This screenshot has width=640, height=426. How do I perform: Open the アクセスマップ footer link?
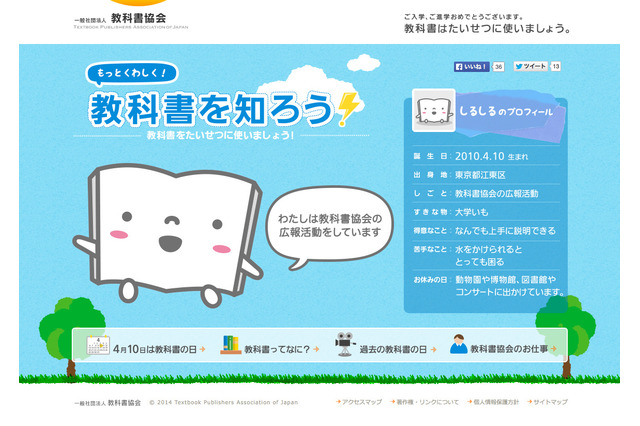[362, 402]
